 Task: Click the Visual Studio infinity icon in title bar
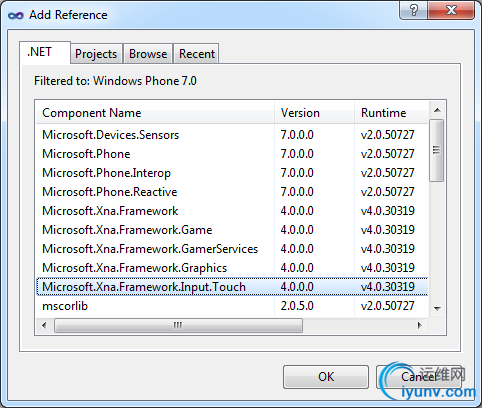pos(16,15)
